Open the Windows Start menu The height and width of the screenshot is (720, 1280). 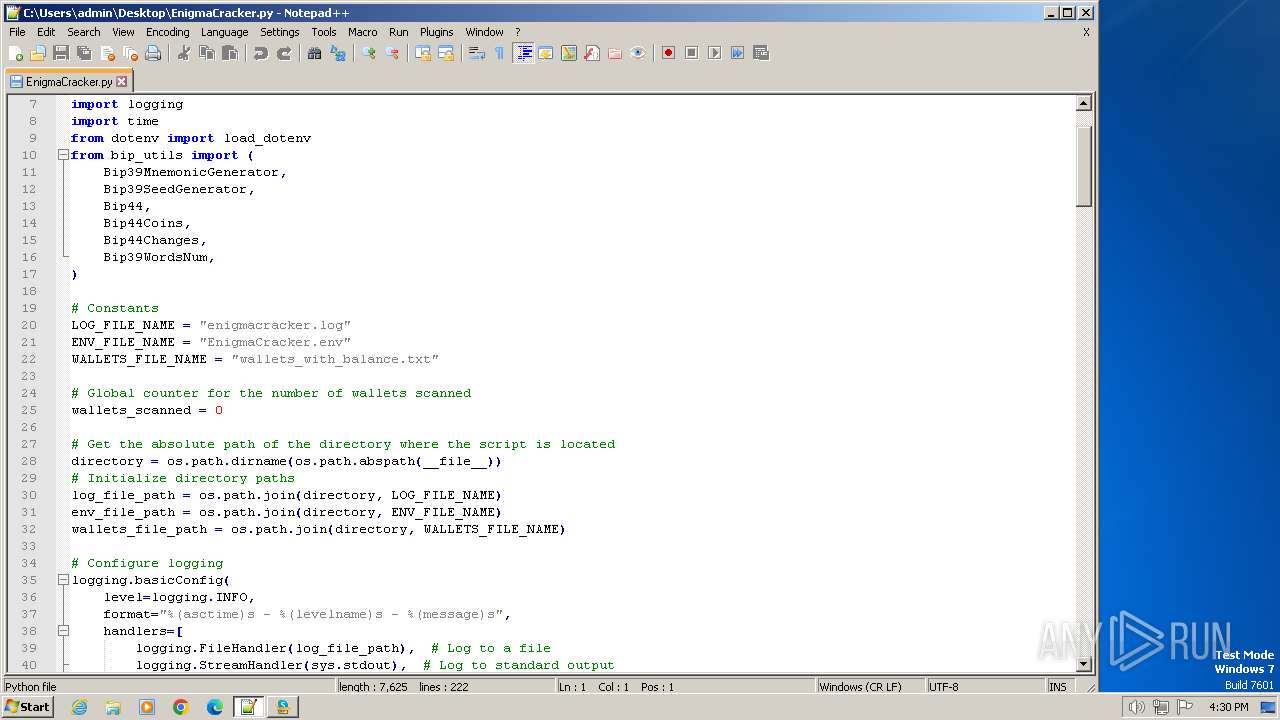(x=27, y=707)
